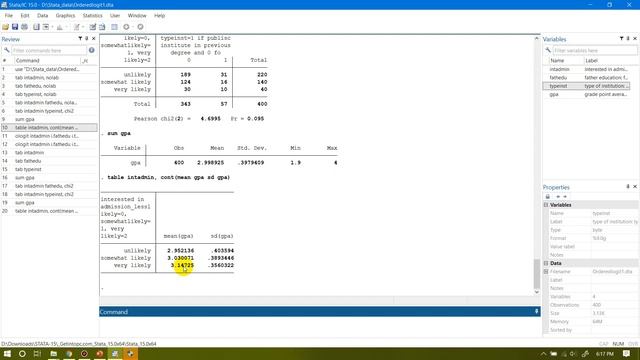Click the Variables panel filter funnel icon
Image resolution: width=640 pixels, height=360 pixels.
coord(621,38)
